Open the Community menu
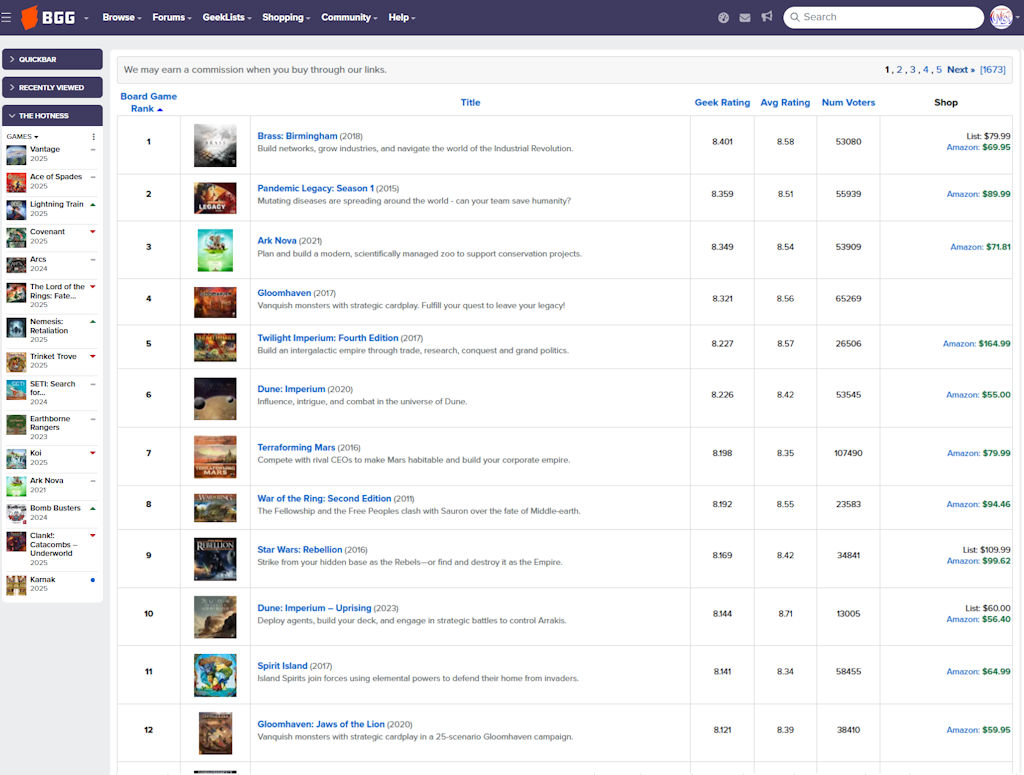The image size is (1024, 775). (x=349, y=17)
